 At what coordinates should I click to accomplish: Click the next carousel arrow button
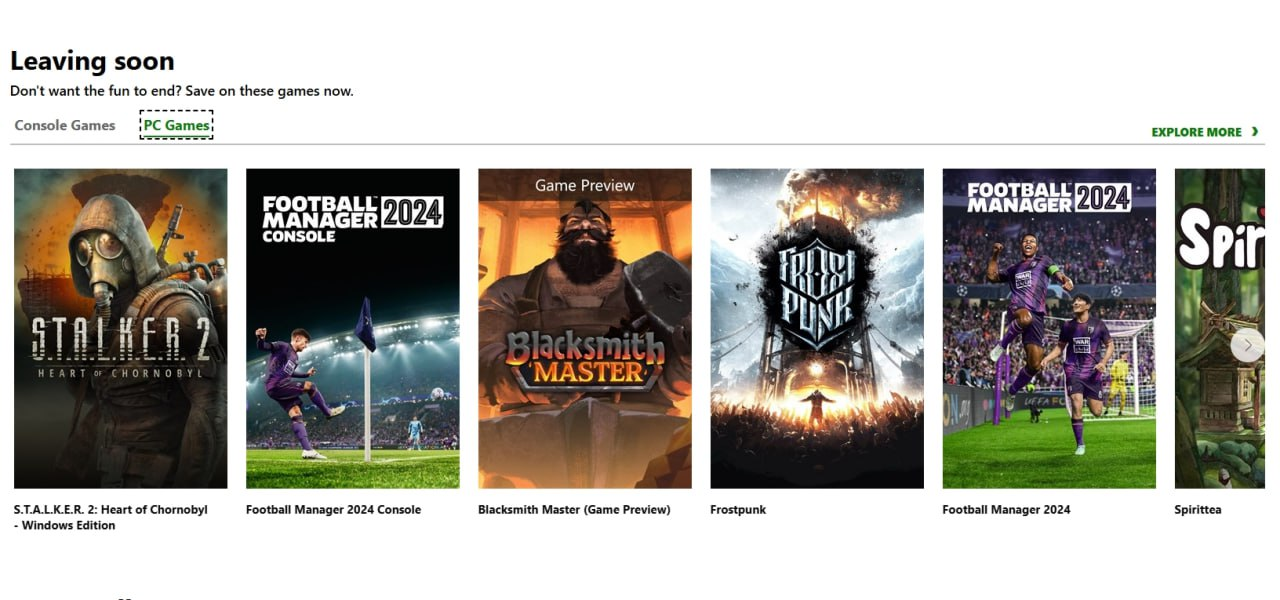(1247, 346)
